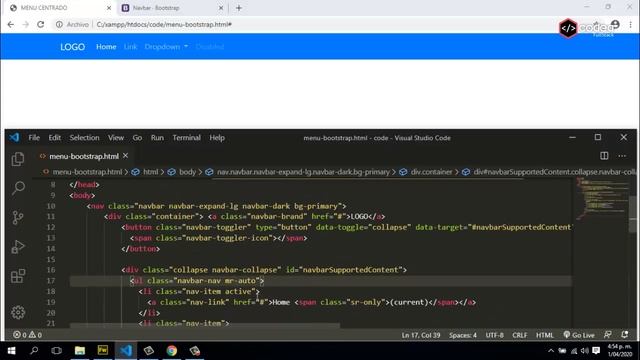Click the Link nav item
This screenshot has width=640, height=360.
coord(130,47)
